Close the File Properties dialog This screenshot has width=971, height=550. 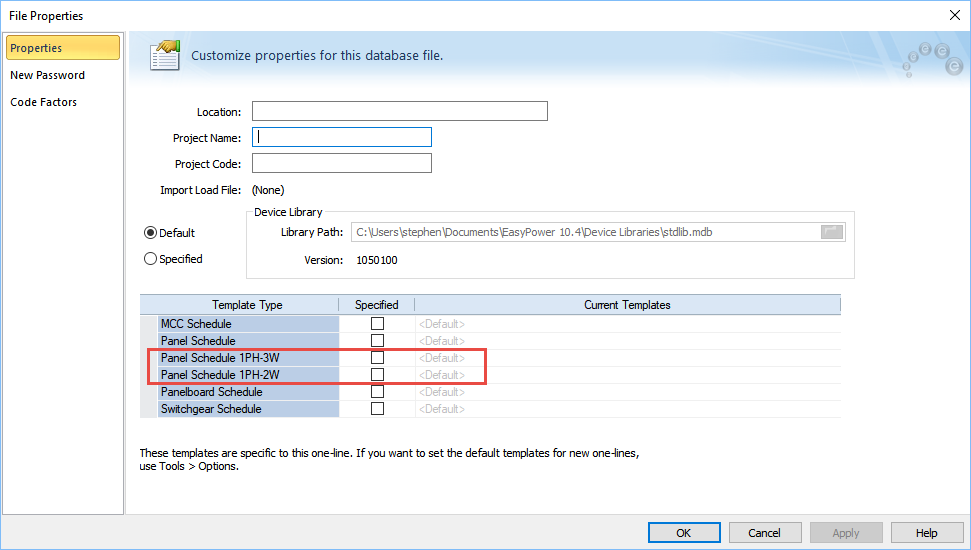pyautogui.click(x=951, y=15)
